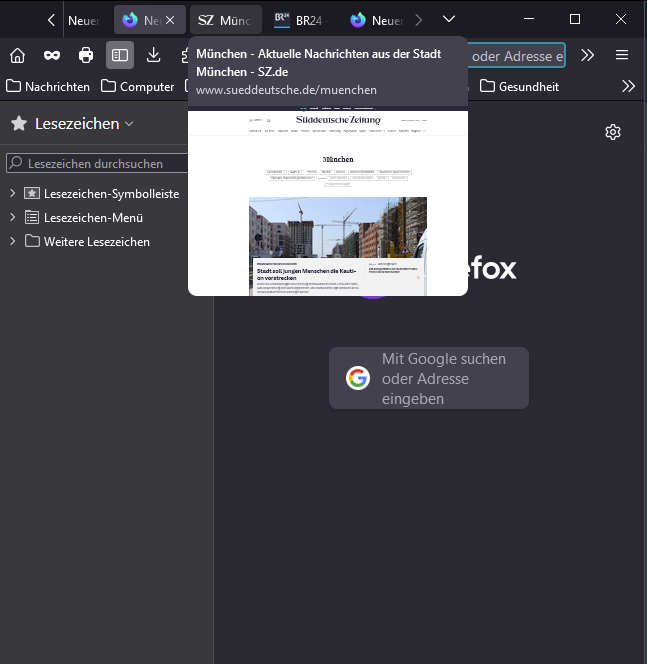Image resolution: width=647 pixels, height=664 pixels.
Task: Open the Firefox hamburger application menu
Action: pyautogui.click(x=622, y=55)
